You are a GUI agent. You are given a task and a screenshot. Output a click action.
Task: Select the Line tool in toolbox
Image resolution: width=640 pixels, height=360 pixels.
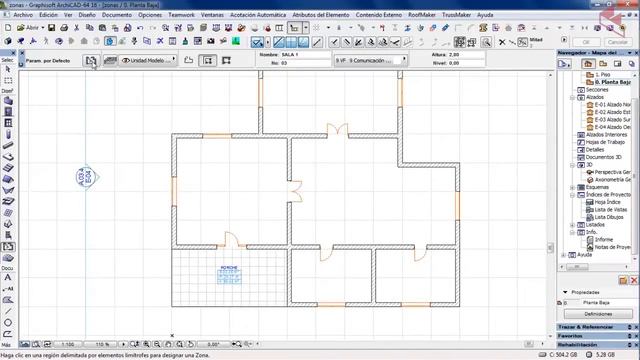tap(8, 311)
